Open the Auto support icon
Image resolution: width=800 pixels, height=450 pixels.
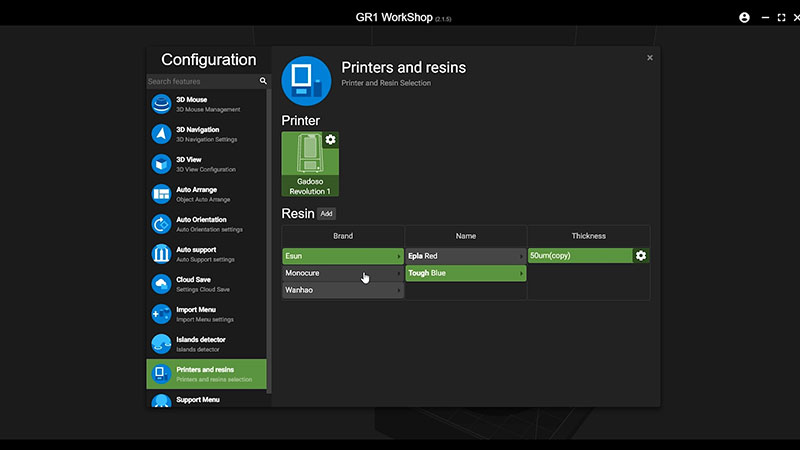tap(161, 254)
